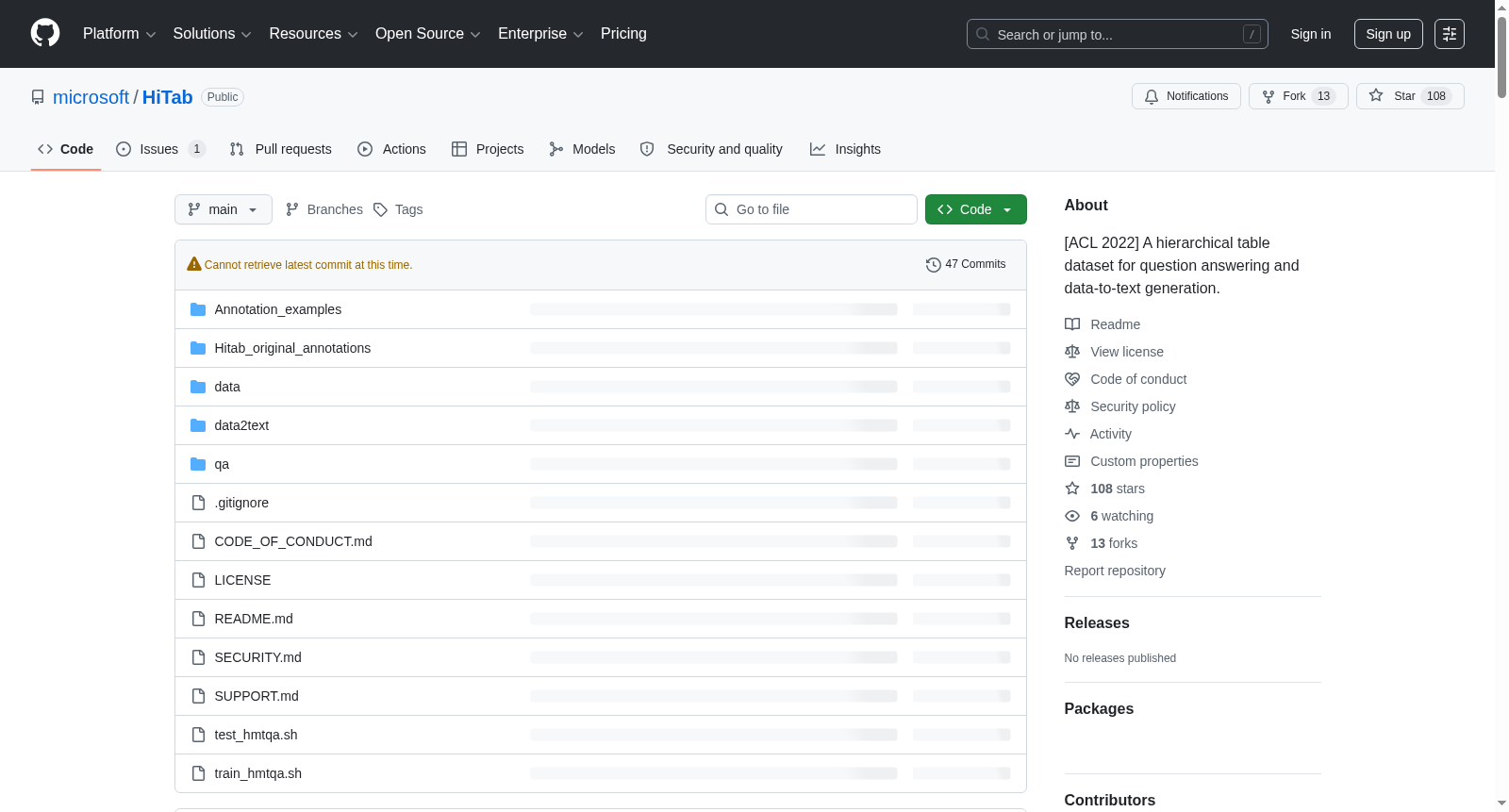This screenshot has height=812, width=1509.
Task: Click the .gitignore file icon
Action: (x=198, y=503)
